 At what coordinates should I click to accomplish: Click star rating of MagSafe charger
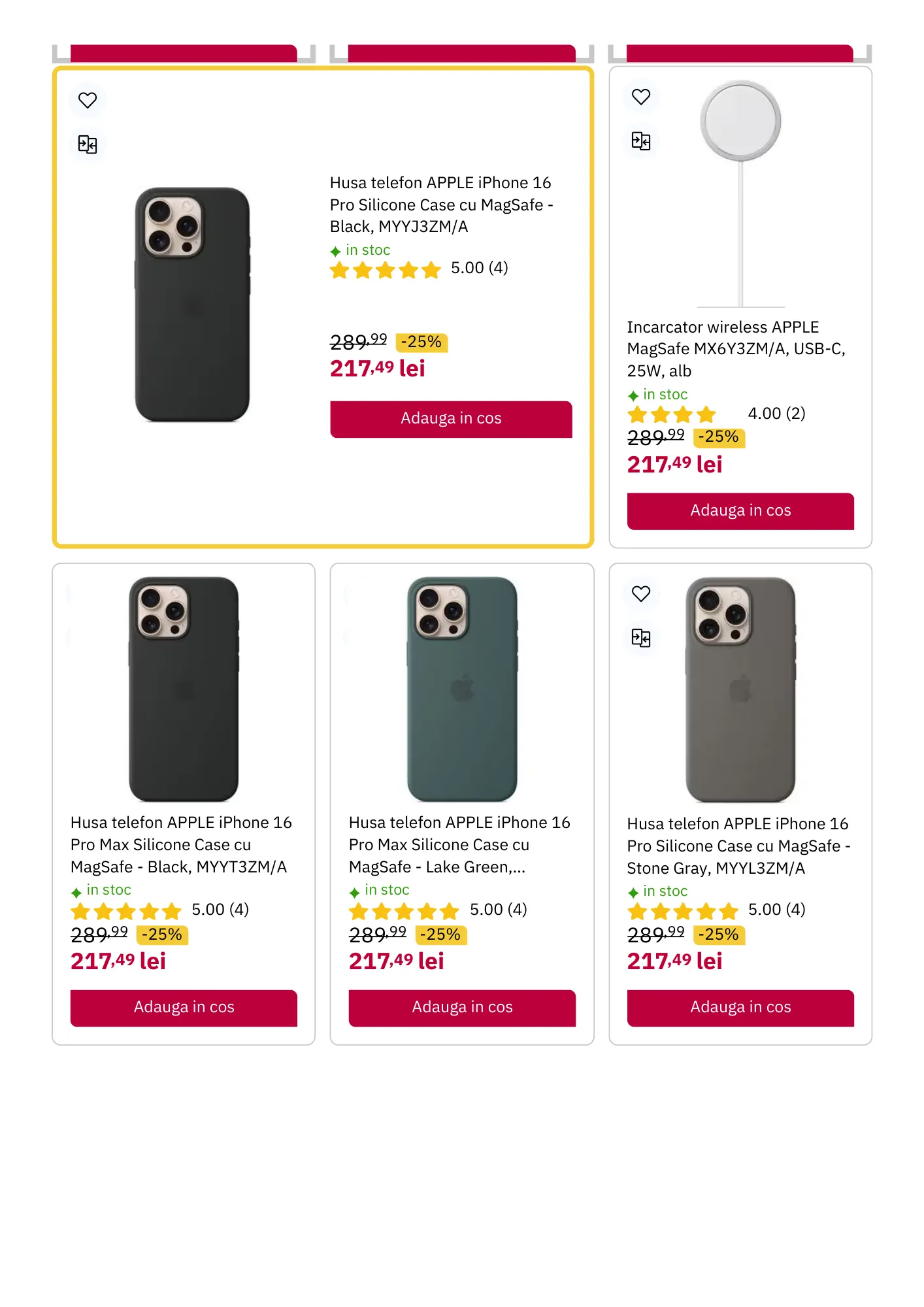672,414
